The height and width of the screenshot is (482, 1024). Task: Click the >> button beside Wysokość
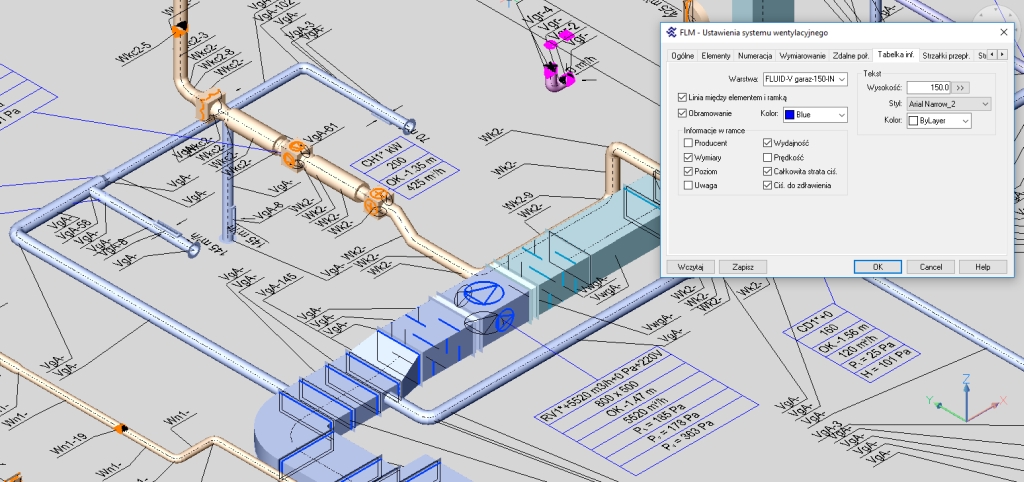[x=961, y=88]
